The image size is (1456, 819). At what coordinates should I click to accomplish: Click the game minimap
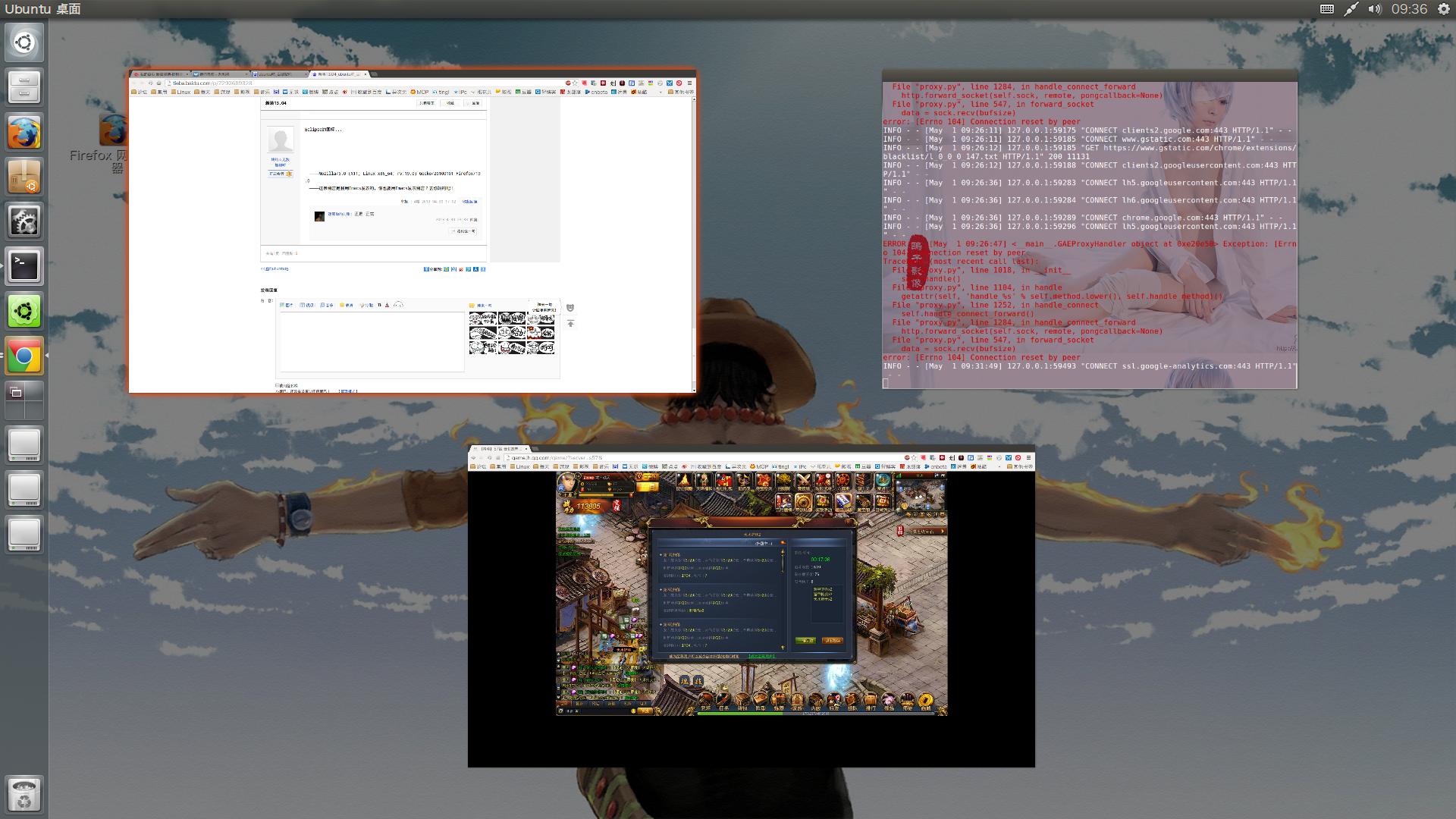(921, 494)
